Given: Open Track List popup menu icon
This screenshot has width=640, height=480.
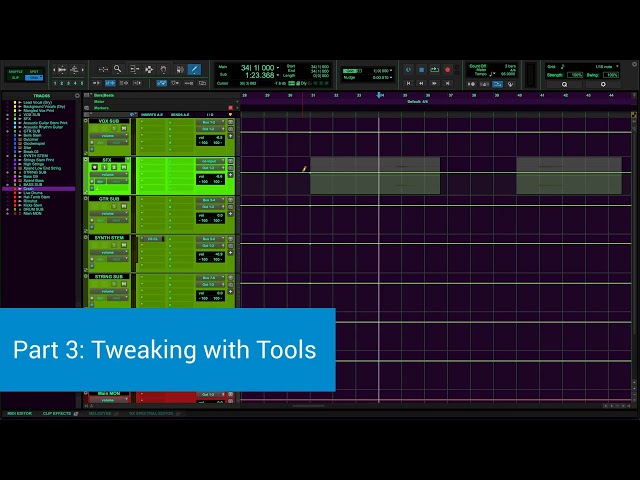Looking at the screenshot, I should point(77,96).
